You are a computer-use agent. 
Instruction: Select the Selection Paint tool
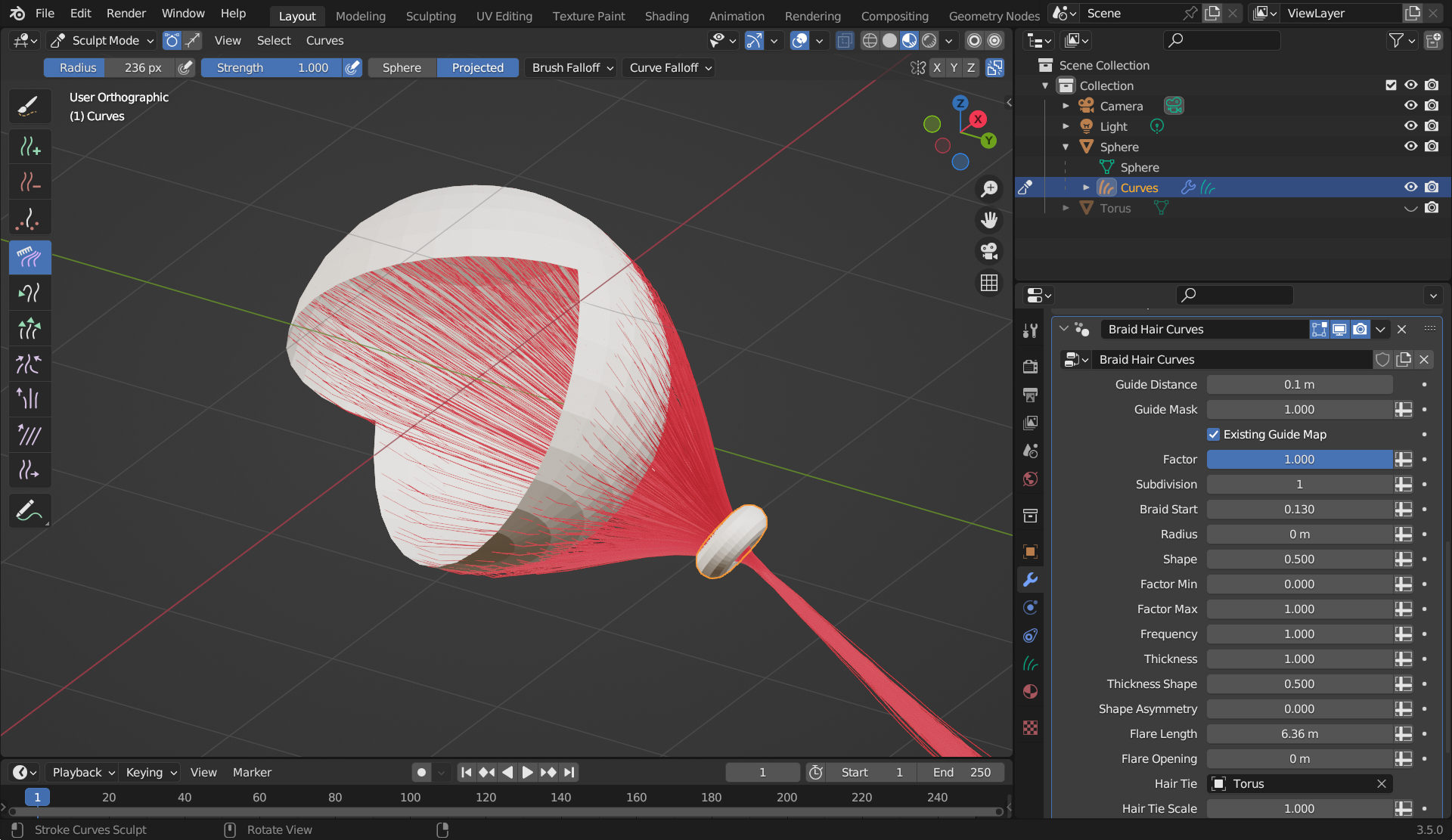[29, 107]
